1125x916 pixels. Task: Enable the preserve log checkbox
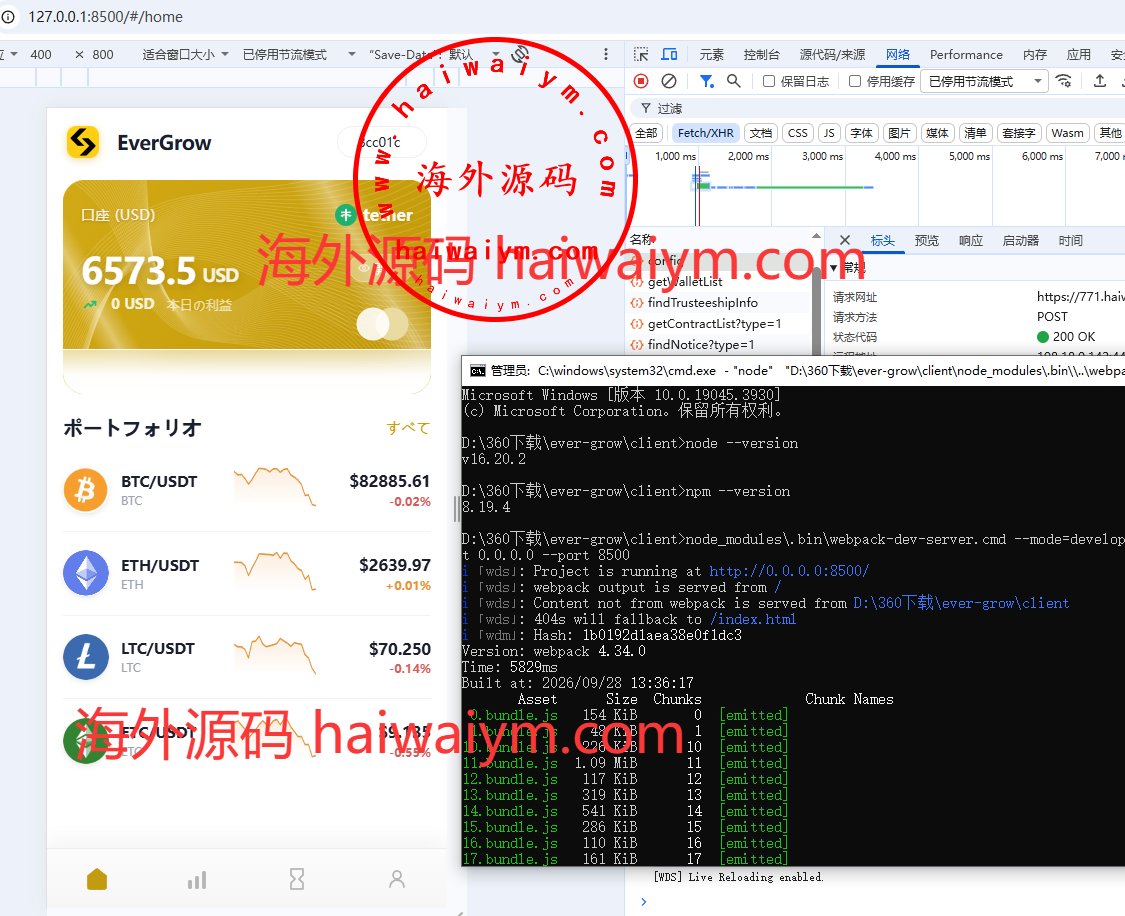(768, 81)
